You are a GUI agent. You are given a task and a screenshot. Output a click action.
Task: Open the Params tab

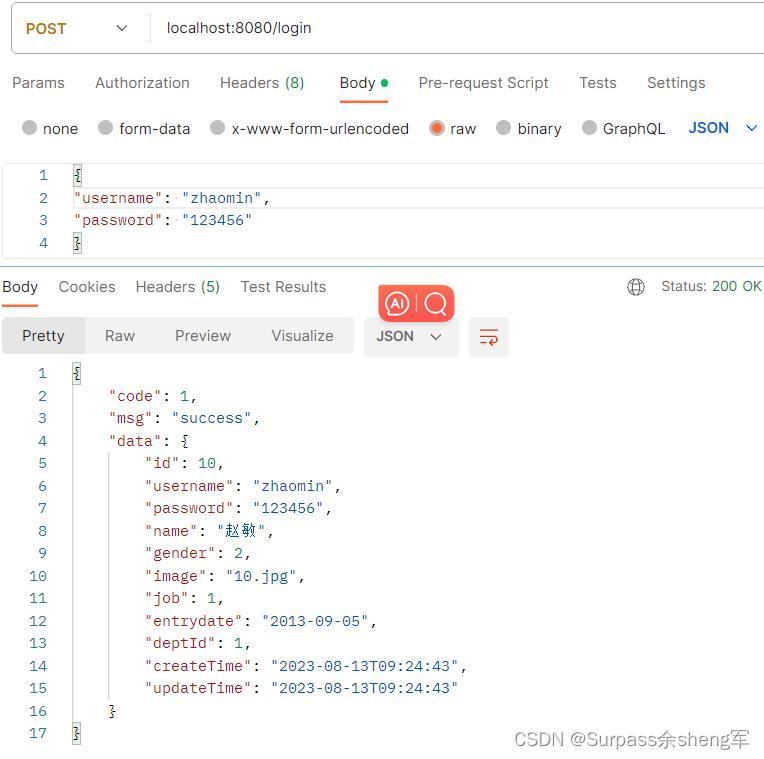[38, 83]
